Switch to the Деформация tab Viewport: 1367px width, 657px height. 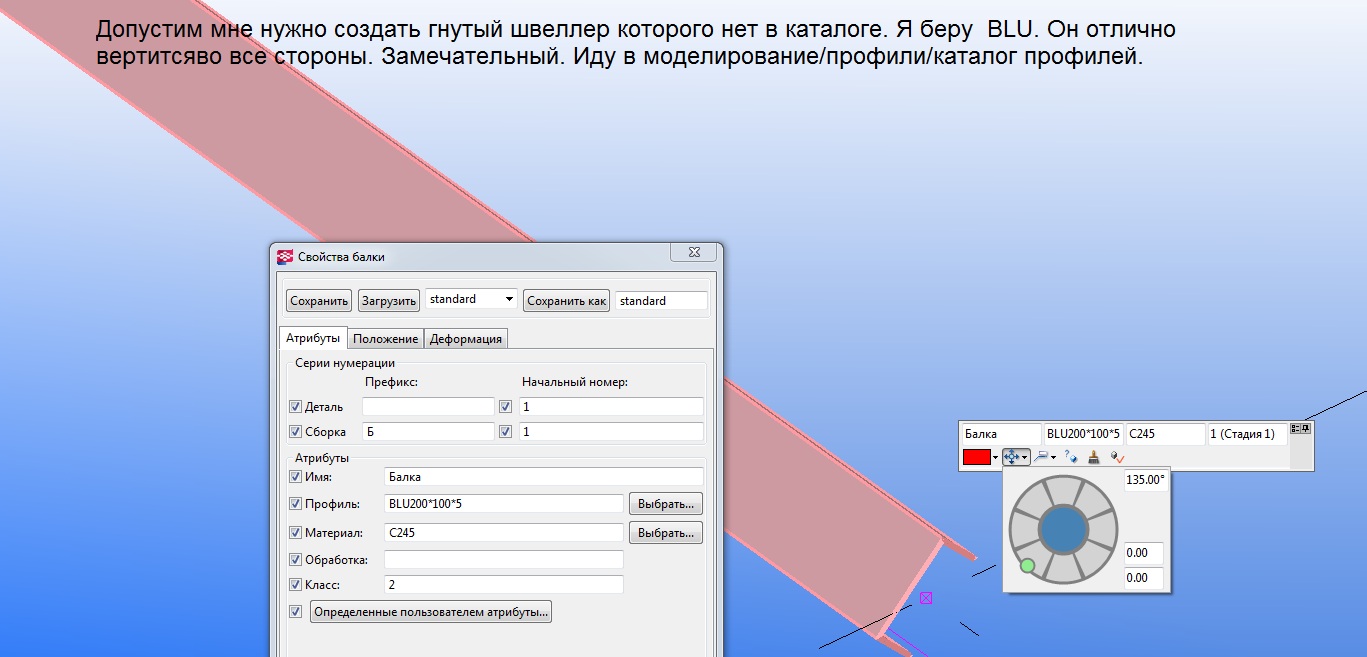[x=466, y=339]
